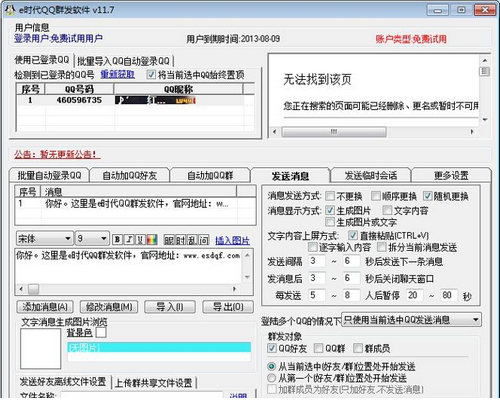Select message row 1 in message list

(x=135, y=203)
